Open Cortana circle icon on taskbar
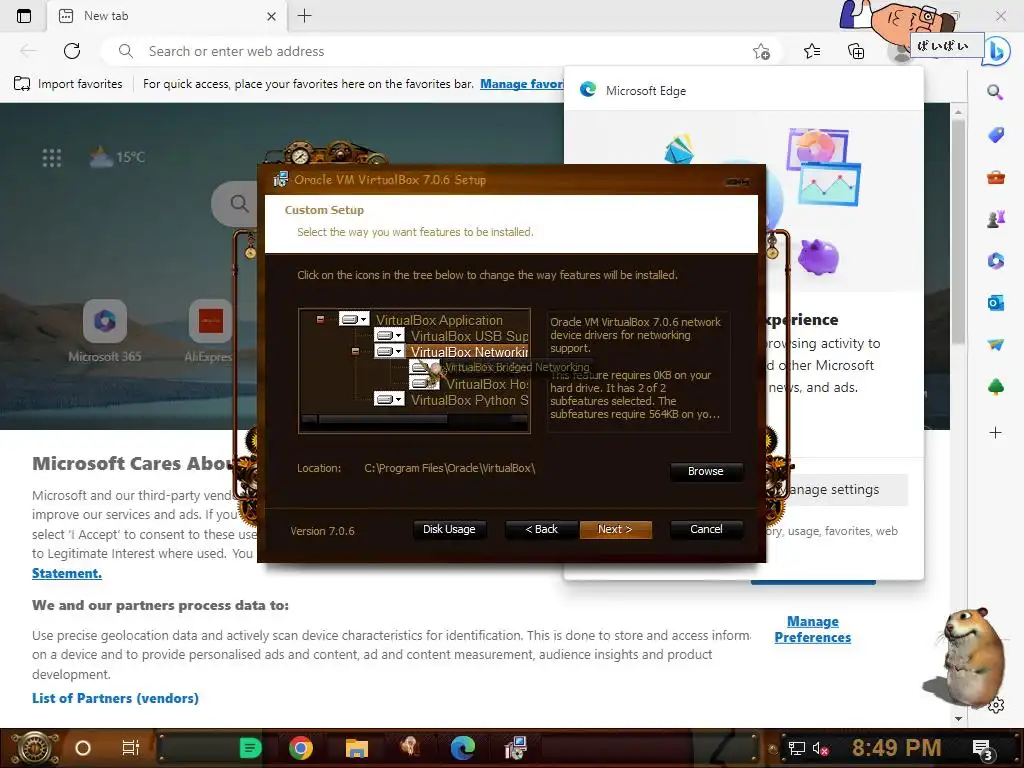This screenshot has width=1024, height=768. pos(83,748)
